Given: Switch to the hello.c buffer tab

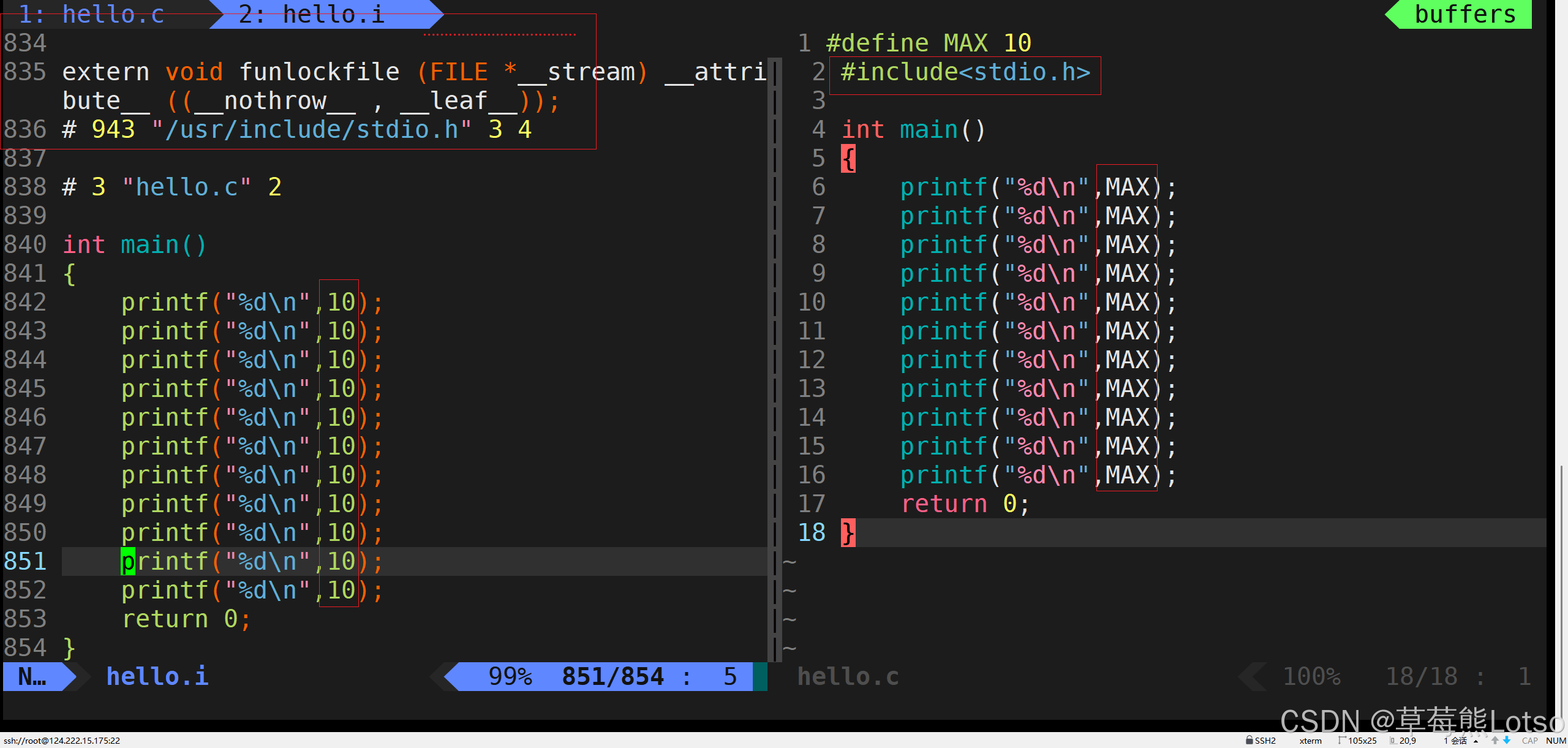Looking at the screenshot, I should [x=92, y=14].
